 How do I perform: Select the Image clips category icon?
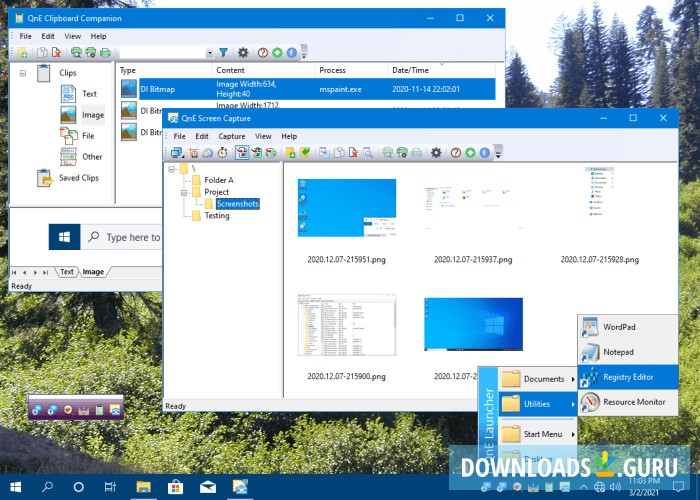tap(68, 114)
